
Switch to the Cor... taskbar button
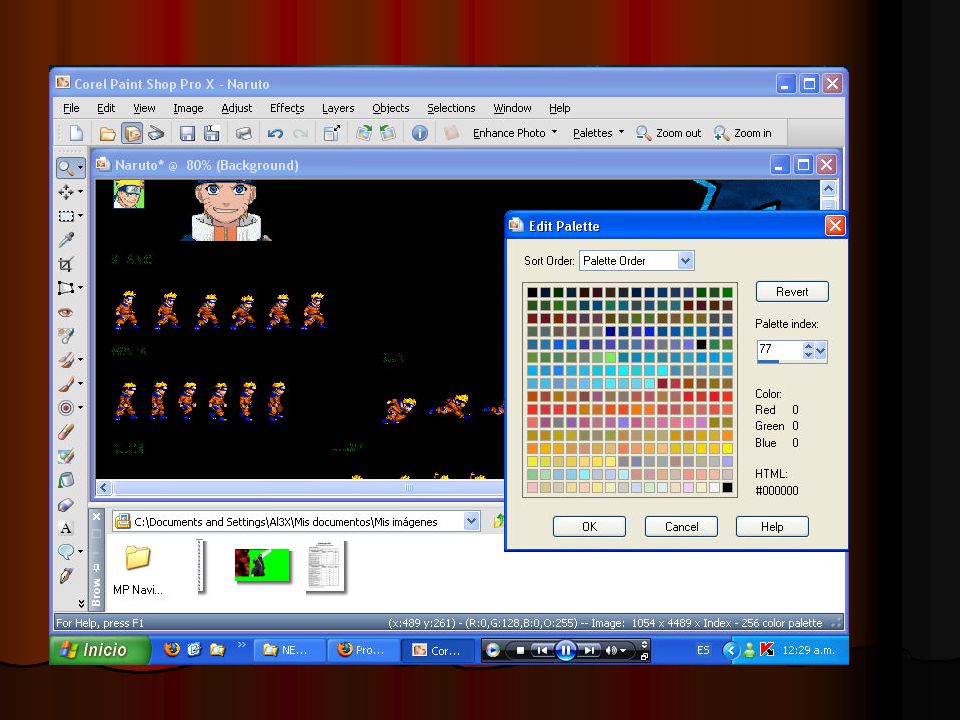click(x=438, y=650)
